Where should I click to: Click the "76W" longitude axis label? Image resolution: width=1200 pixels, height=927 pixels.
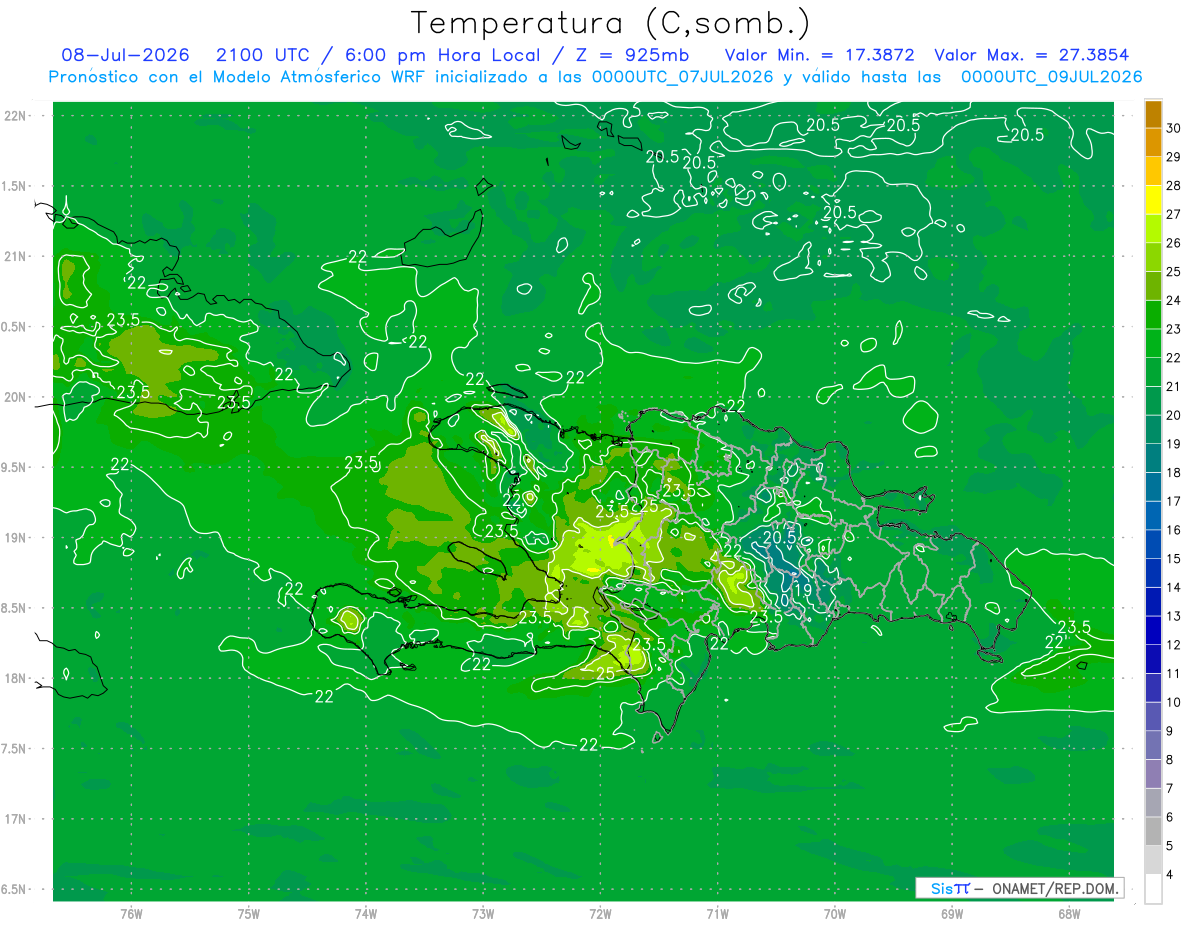click(131, 914)
